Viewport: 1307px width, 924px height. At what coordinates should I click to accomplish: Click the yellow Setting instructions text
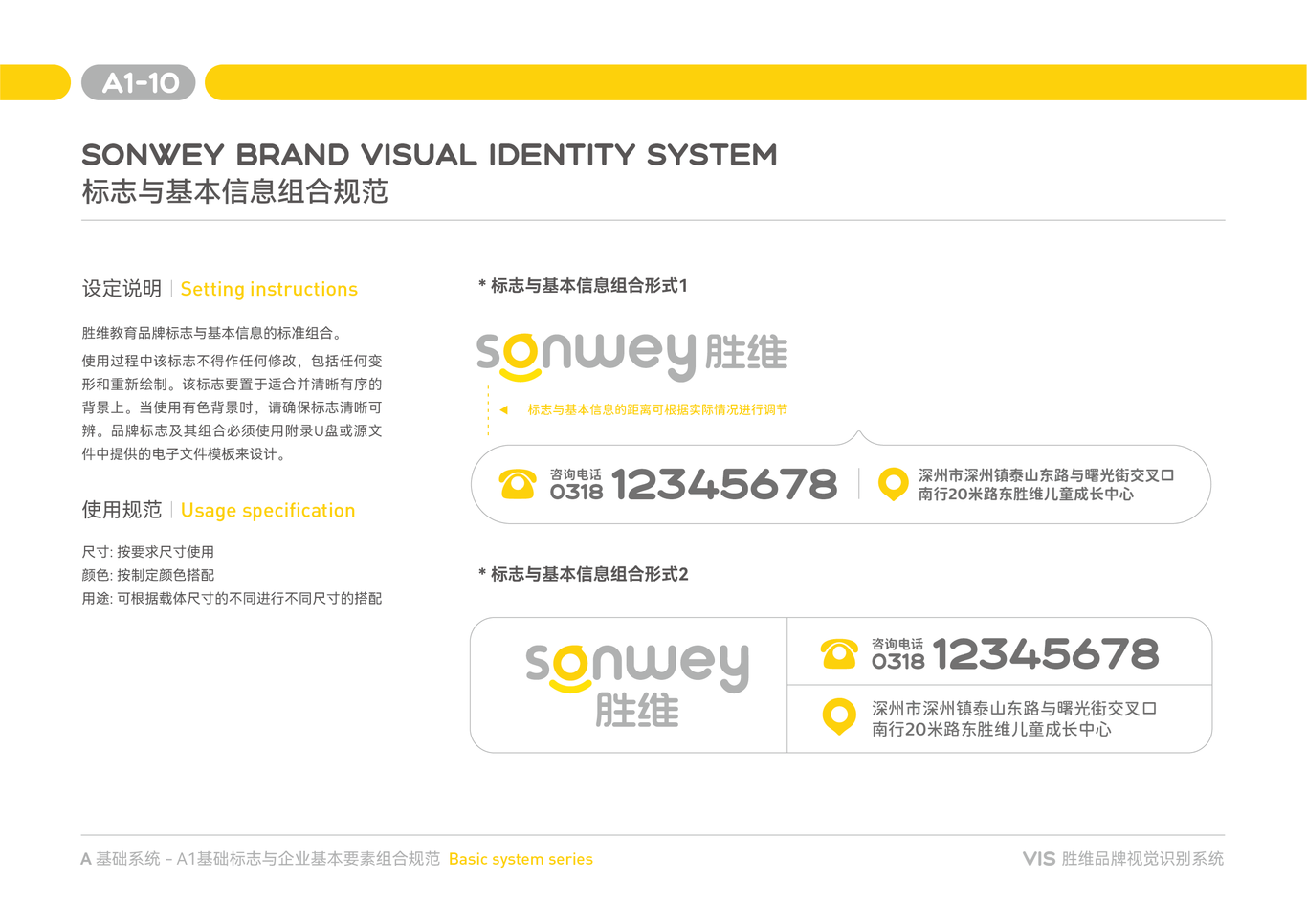[x=269, y=289]
